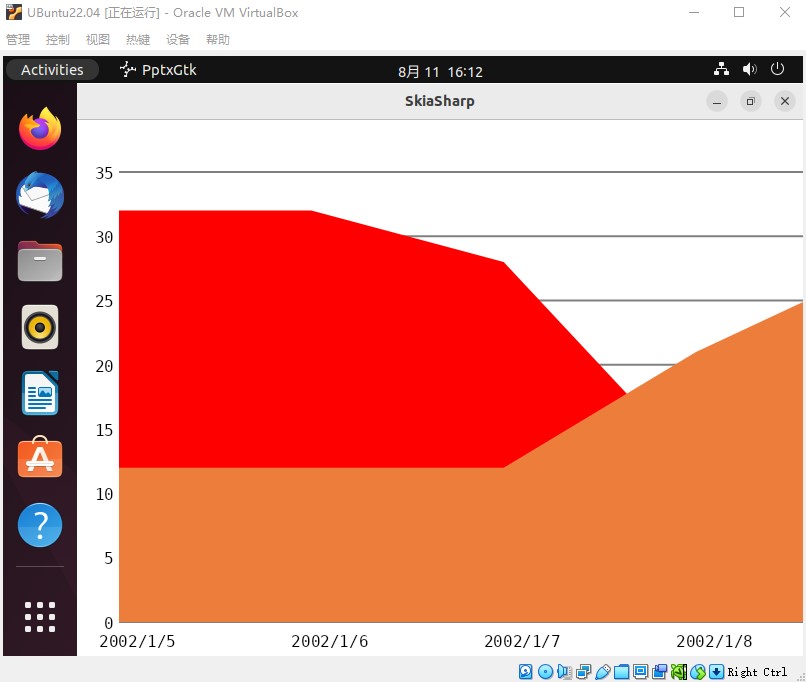Screen dimensions: 806x682
Task: Open the clock calendar at 8月 11 16:12
Action: (x=440, y=71)
